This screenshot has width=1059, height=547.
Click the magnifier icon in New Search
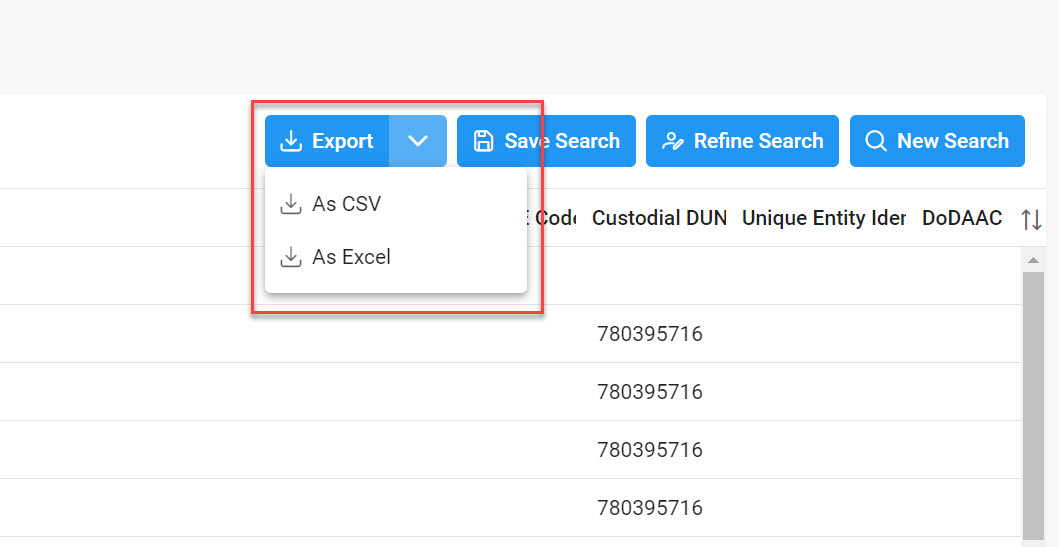[876, 142]
